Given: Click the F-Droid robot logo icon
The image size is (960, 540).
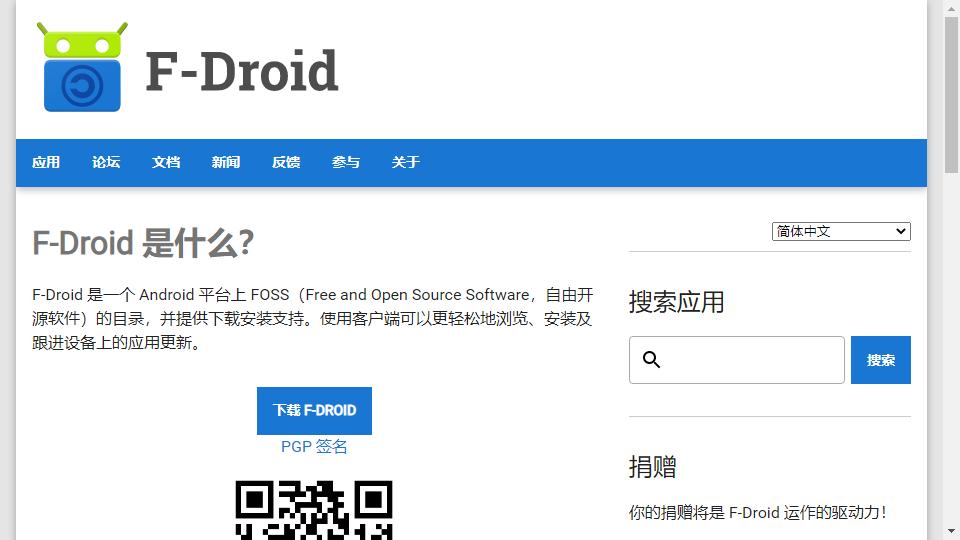Looking at the screenshot, I should click(x=82, y=67).
